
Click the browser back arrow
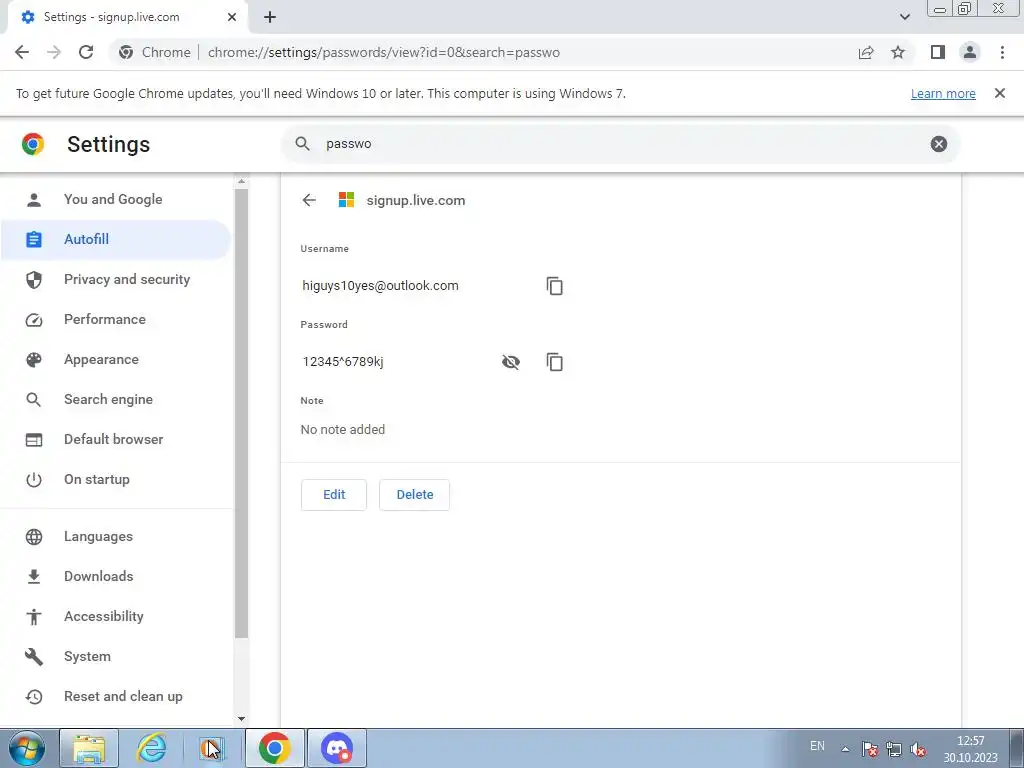point(22,52)
